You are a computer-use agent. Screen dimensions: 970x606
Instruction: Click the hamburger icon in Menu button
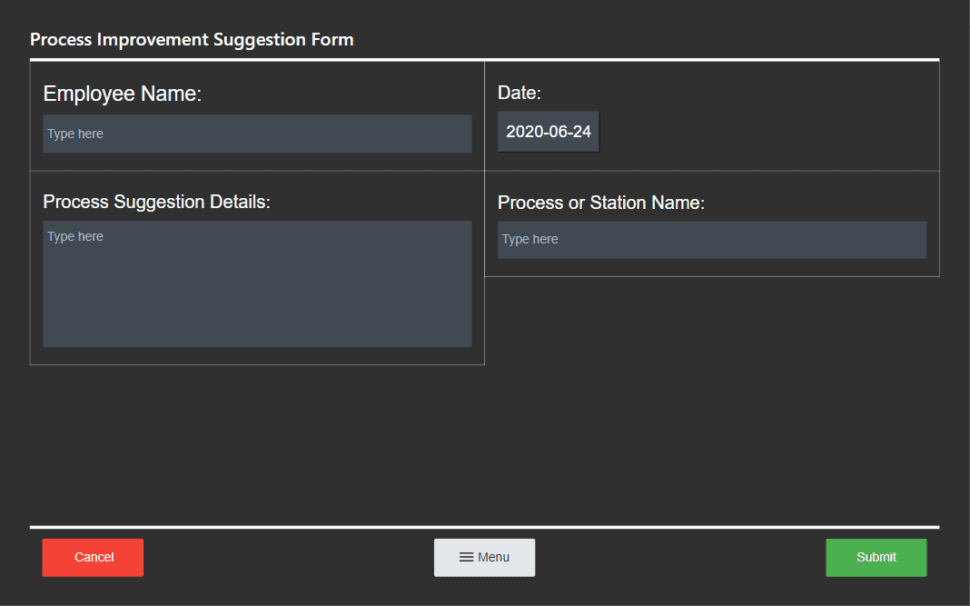(466, 557)
